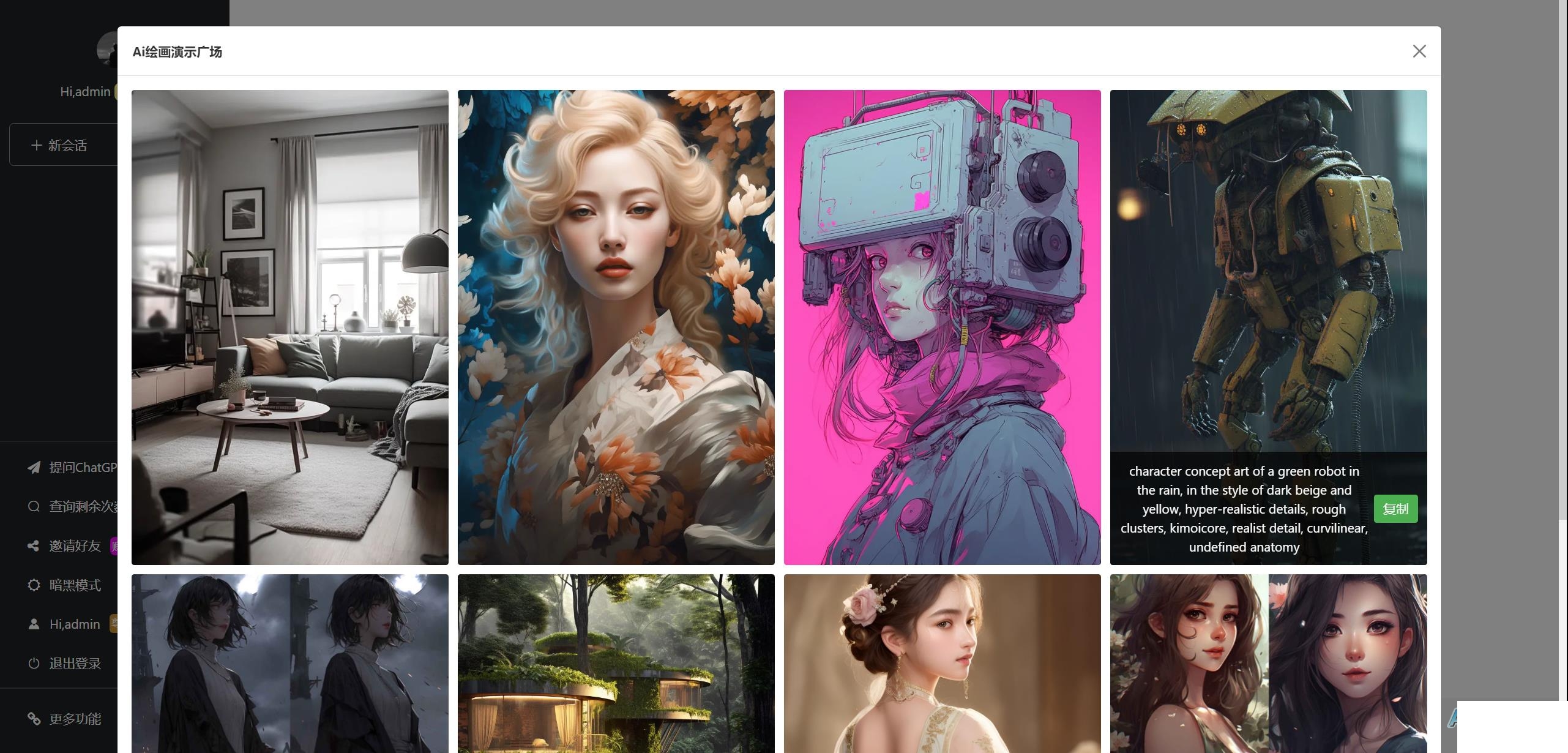Image resolution: width=1568 pixels, height=753 pixels.
Task: Click the user icon beside Hi,admin menu item
Action: pos(34,624)
